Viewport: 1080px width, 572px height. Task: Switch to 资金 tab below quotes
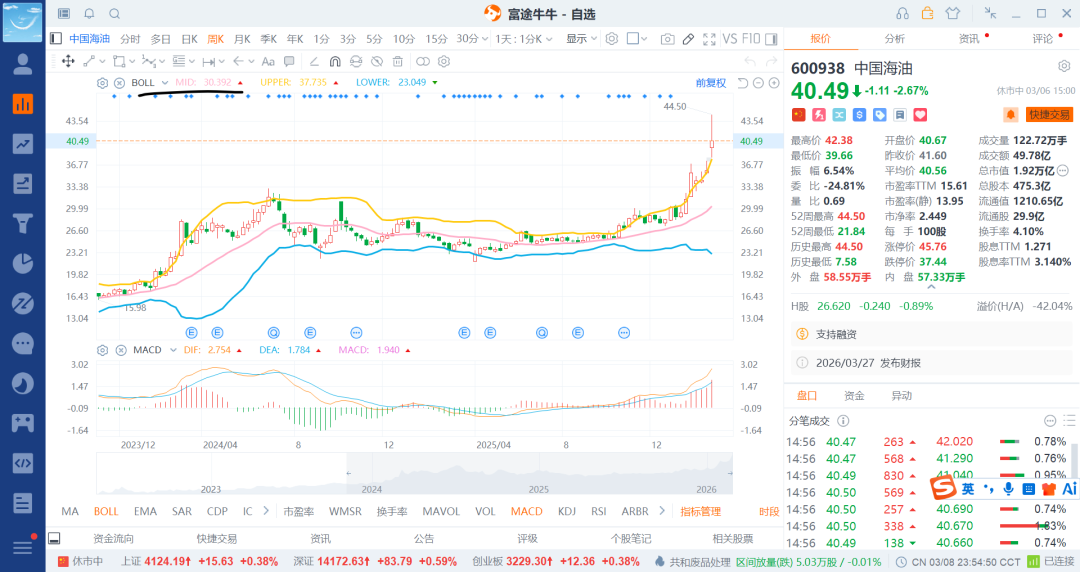tap(854, 396)
